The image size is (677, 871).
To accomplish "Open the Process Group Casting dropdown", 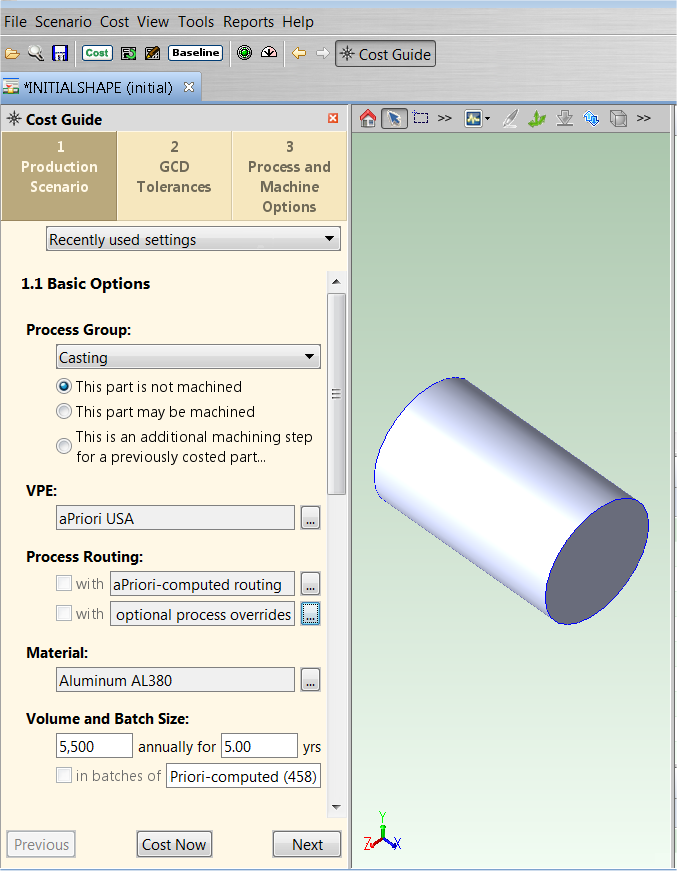I will (x=188, y=357).
